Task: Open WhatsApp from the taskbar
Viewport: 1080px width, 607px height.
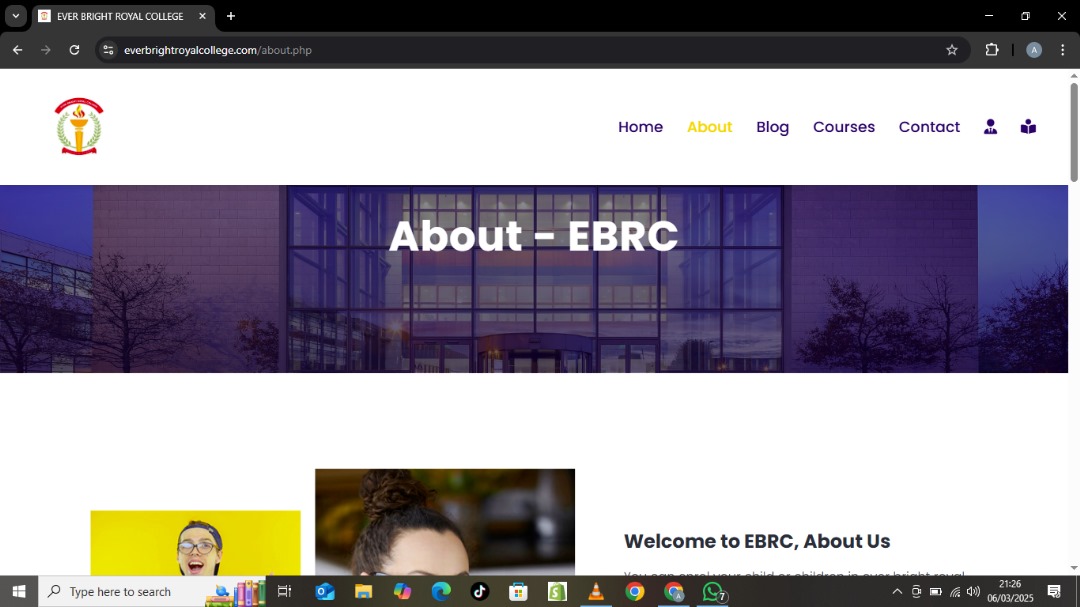Action: (712, 591)
